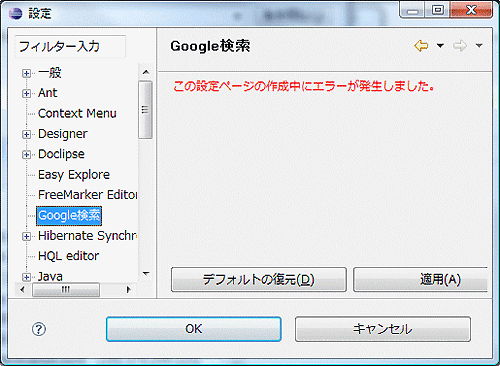The height and width of the screenshot is (366, 500).
Task: Select Easy Explore in the tree
Action: pos(74,175)
